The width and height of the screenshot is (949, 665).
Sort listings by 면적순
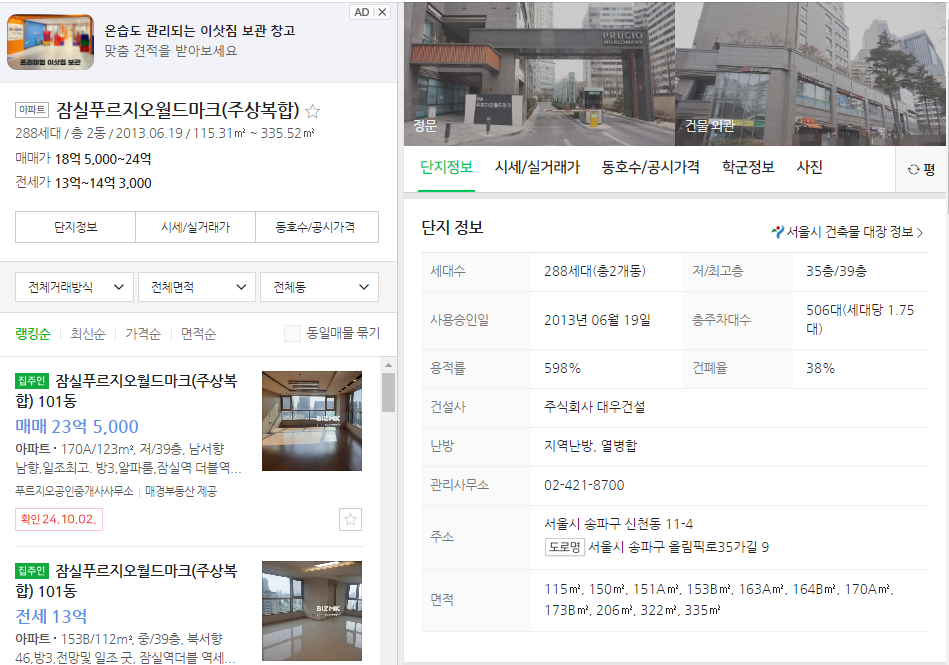(198, 333)
